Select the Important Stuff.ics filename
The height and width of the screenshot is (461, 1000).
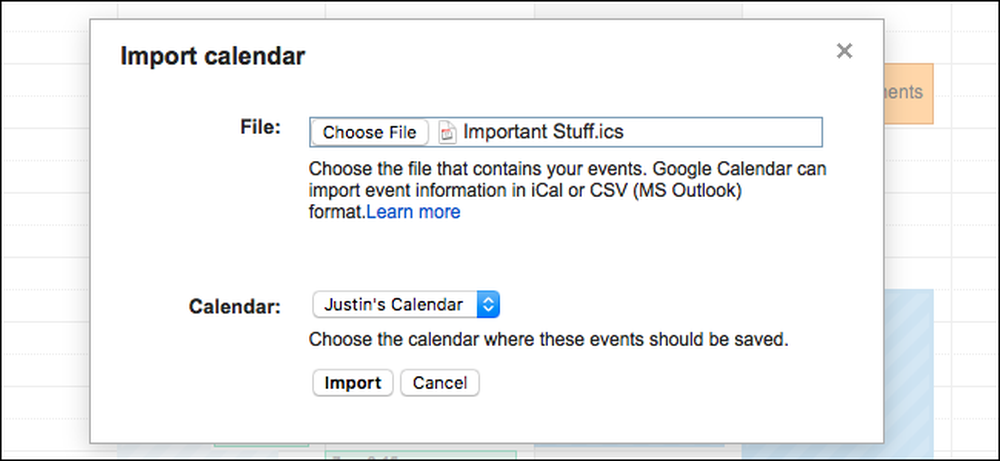click(x=543, y=131)
